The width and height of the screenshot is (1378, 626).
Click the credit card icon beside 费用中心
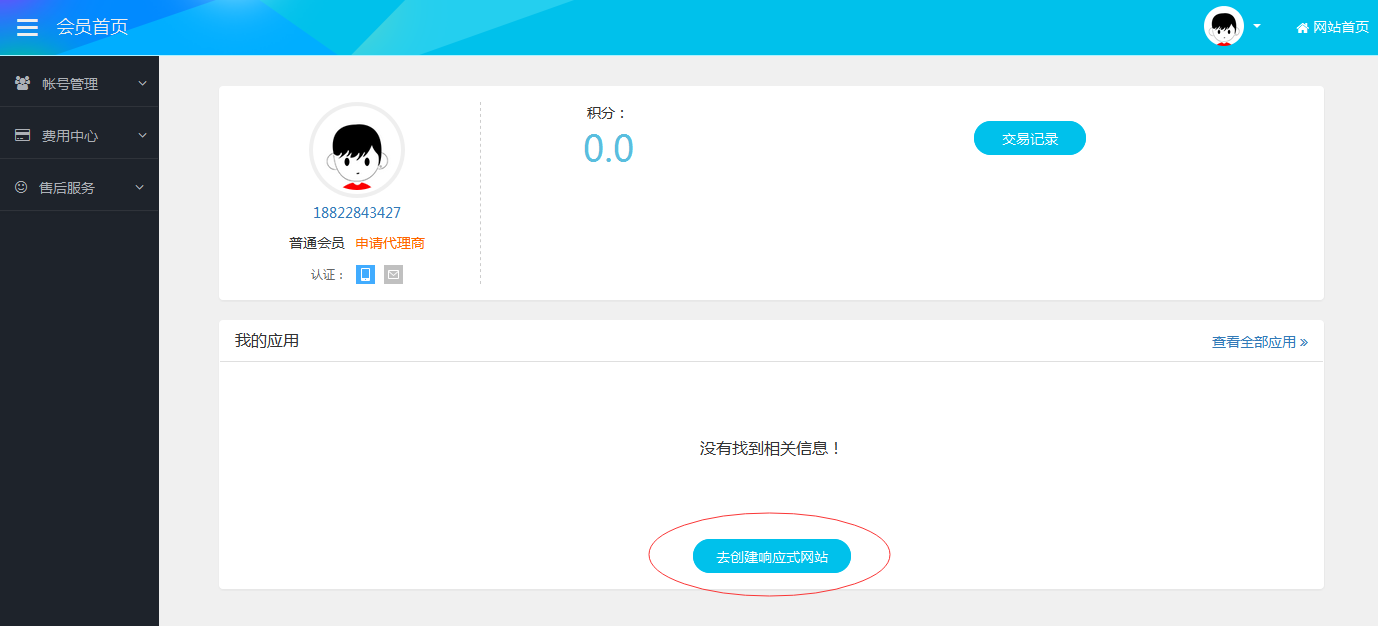click(x=22, y=135)
